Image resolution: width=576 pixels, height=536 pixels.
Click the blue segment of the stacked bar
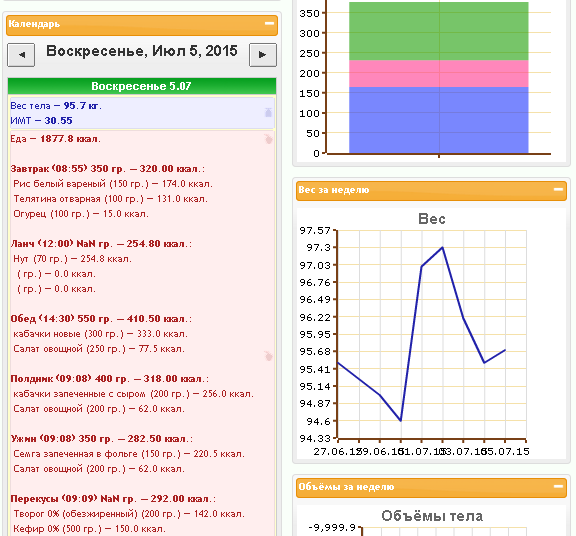(439, 120)
